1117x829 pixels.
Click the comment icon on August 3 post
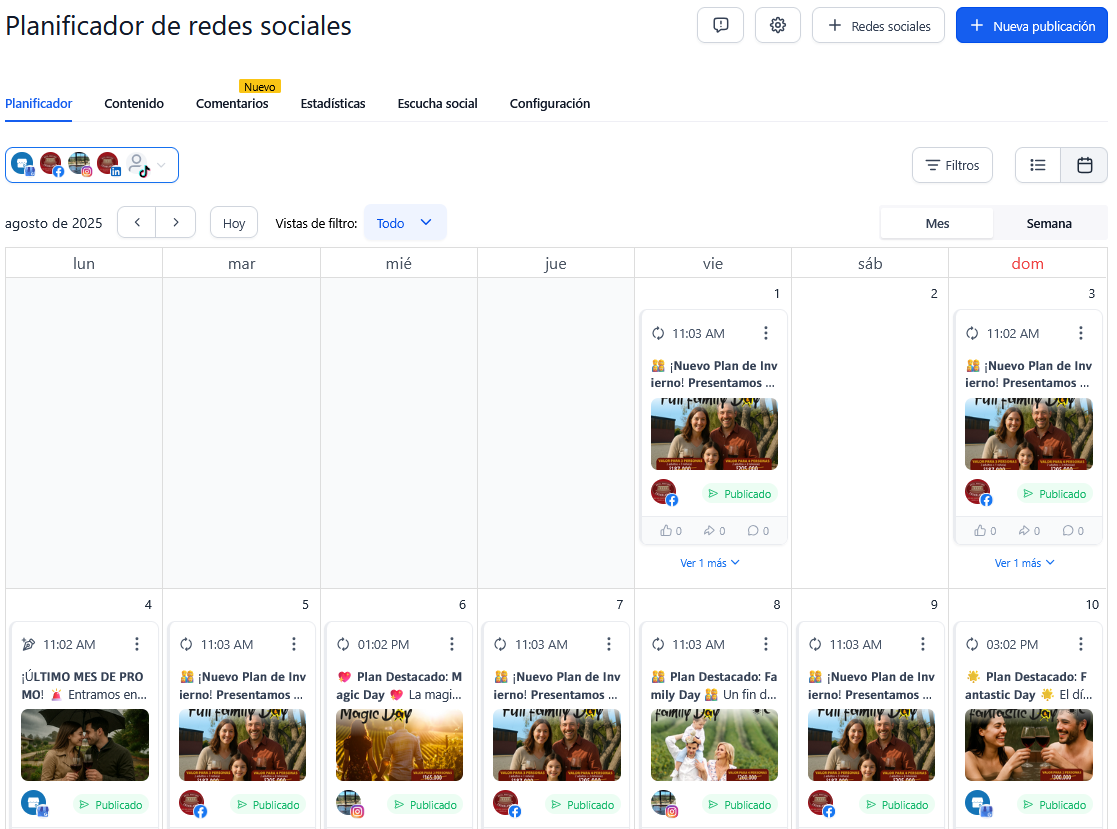pos(1067,531)
